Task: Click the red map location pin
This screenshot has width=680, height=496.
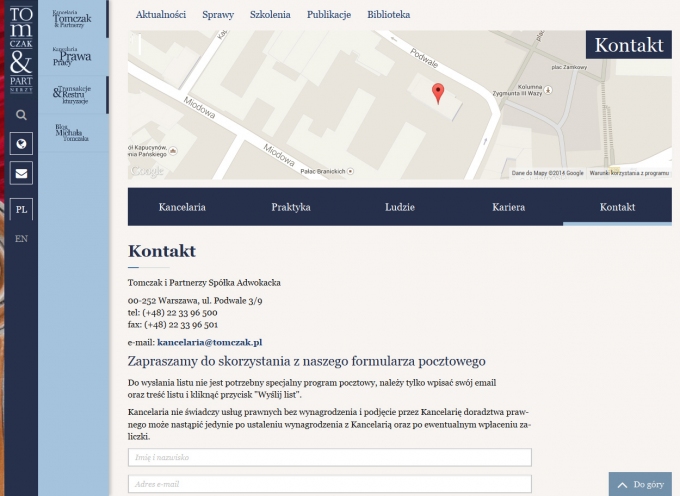Action: point(437,94)
